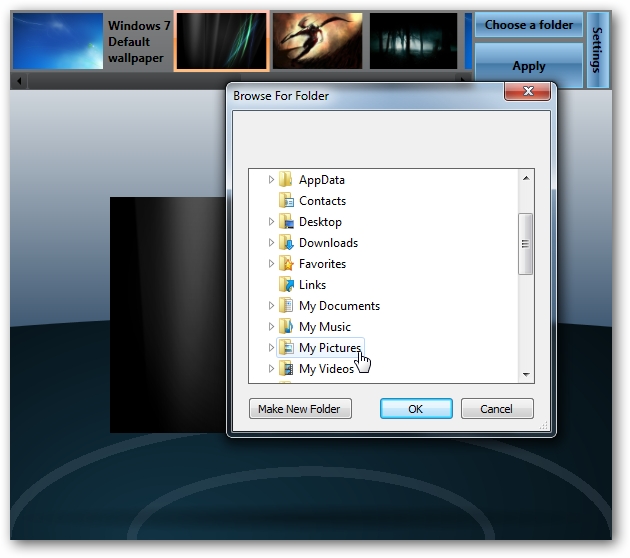The height and width of the screenshot is (558, 630).
Task: Click the Choose a folder button
Action: [x=528, y=25]
